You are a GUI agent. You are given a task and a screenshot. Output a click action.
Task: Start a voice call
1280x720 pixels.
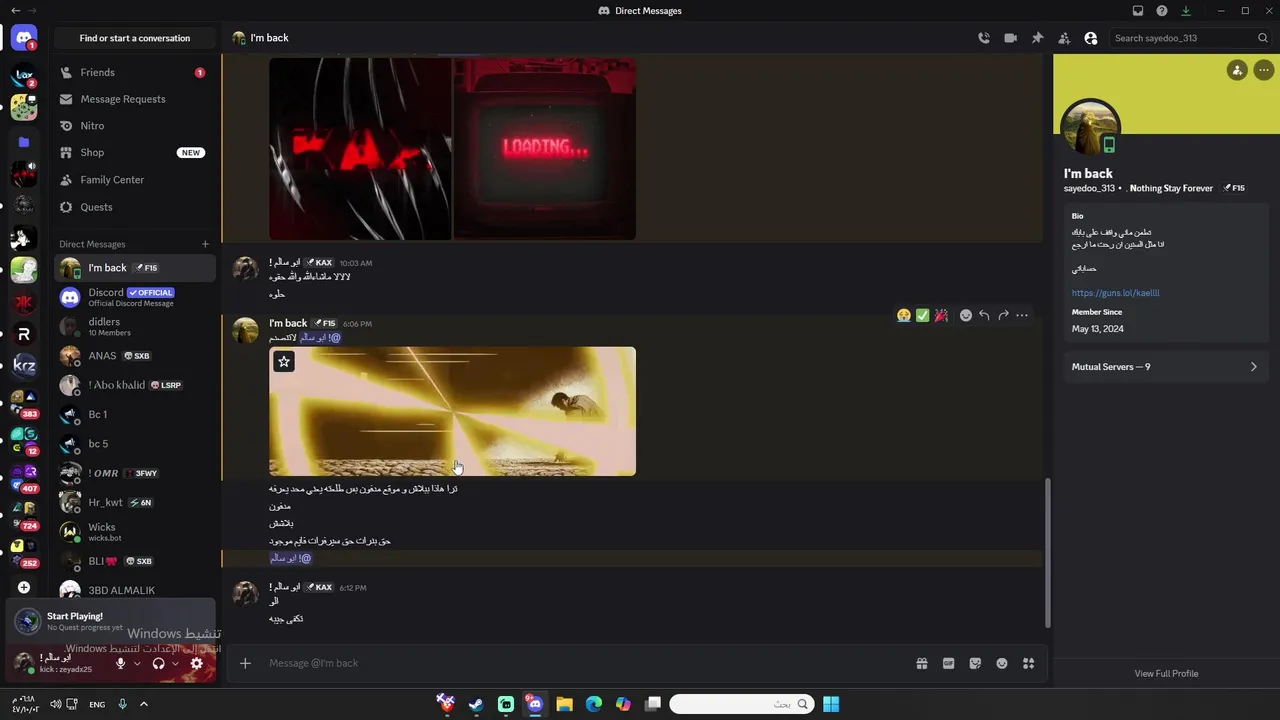tap(984, 38)
